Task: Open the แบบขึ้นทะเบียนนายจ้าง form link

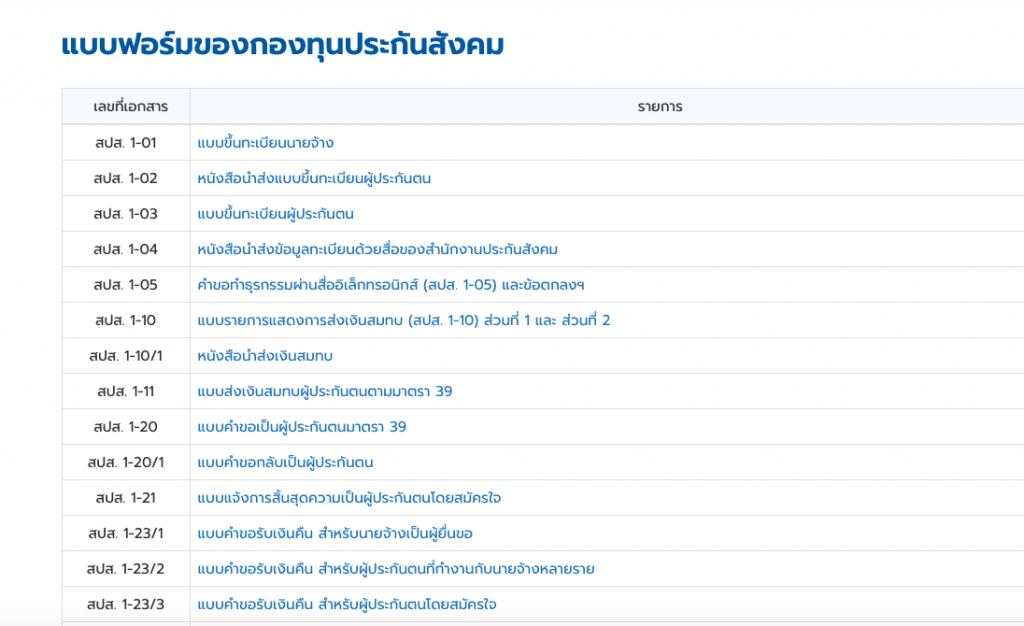Action: tap(264, 142)
